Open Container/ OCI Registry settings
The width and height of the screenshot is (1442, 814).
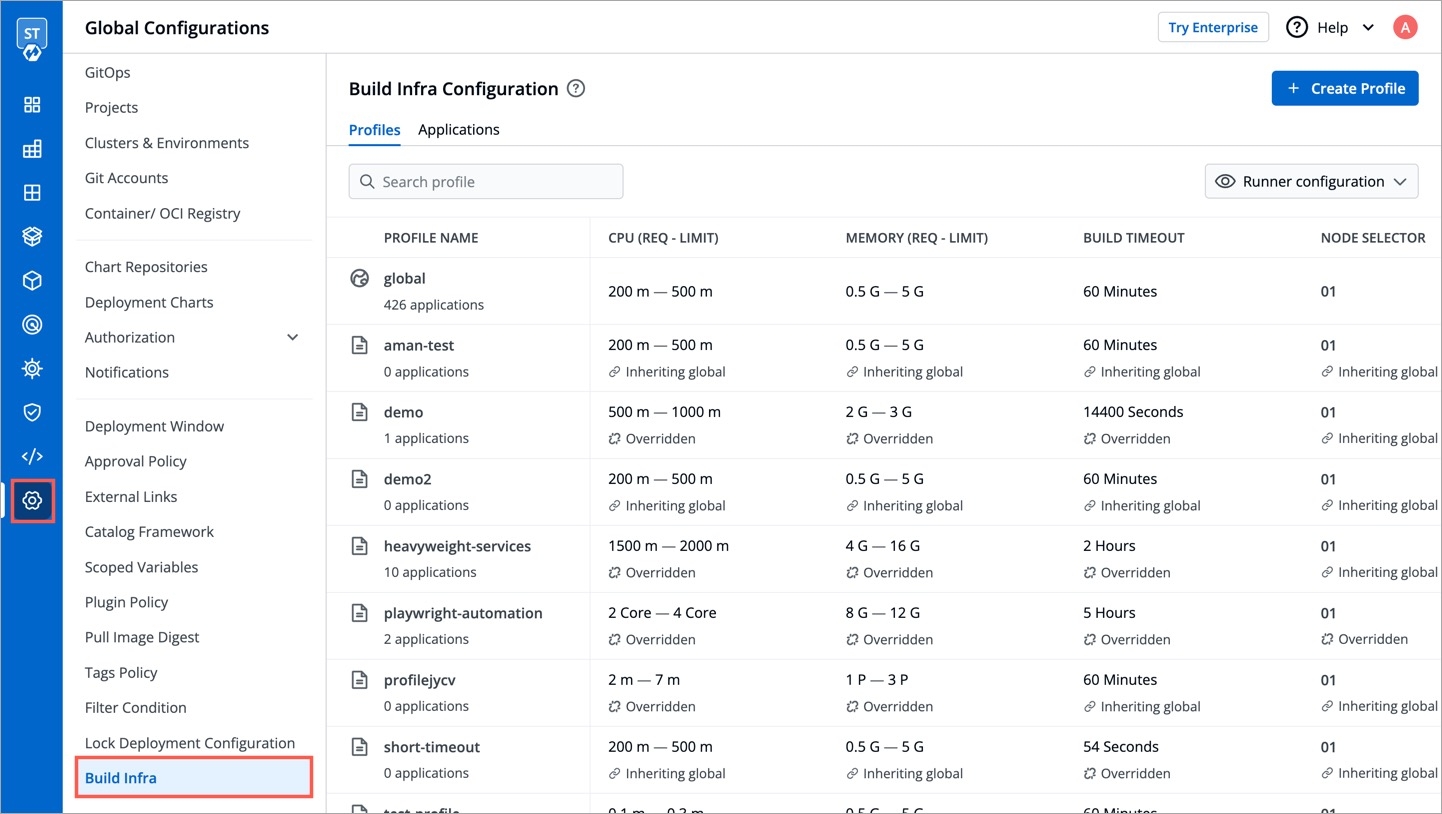(x=163, y=213)
